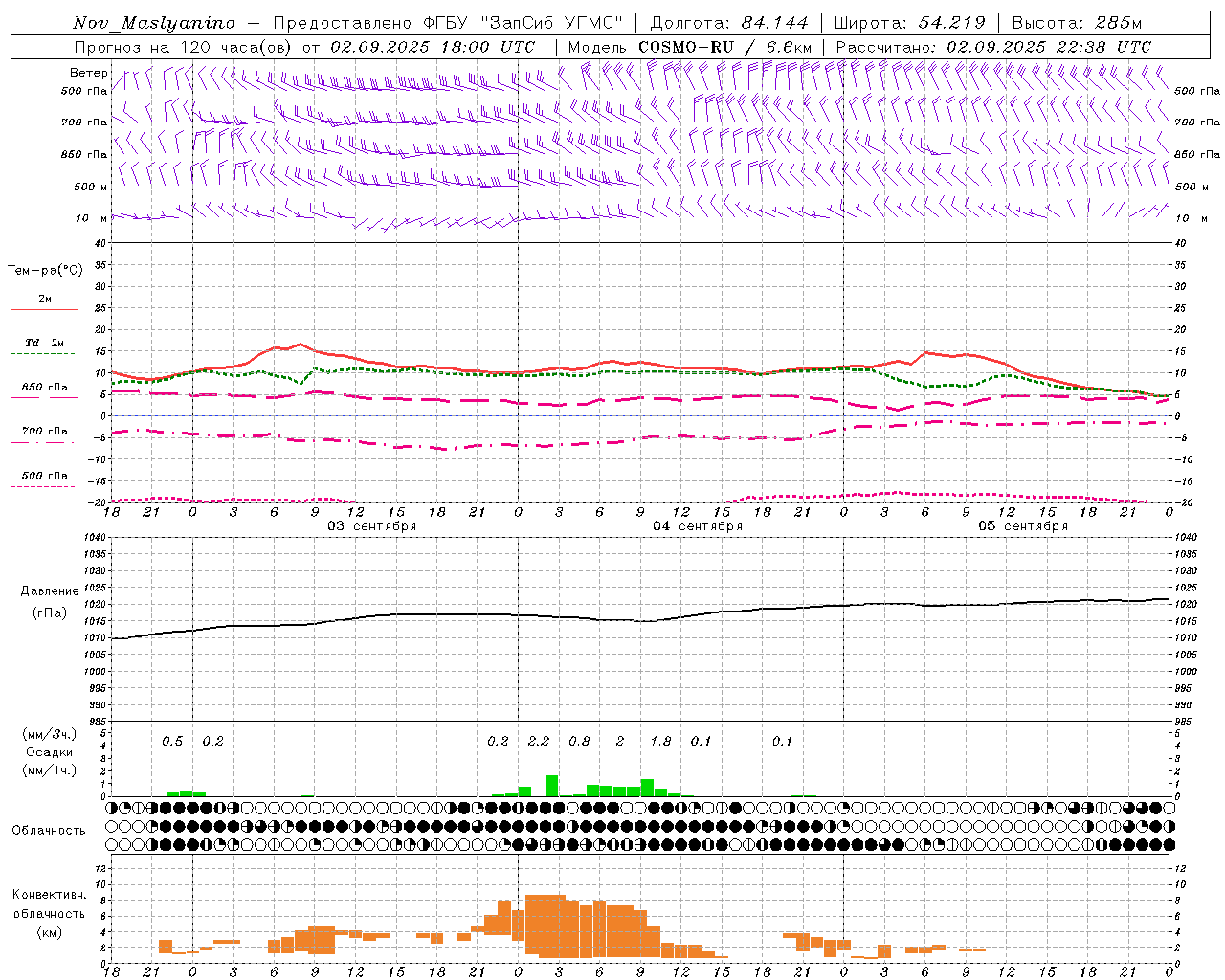Click the station name "Nov_Maslyanino" in the header
This screenshot has width=1225, height=980.
point(154,23)
